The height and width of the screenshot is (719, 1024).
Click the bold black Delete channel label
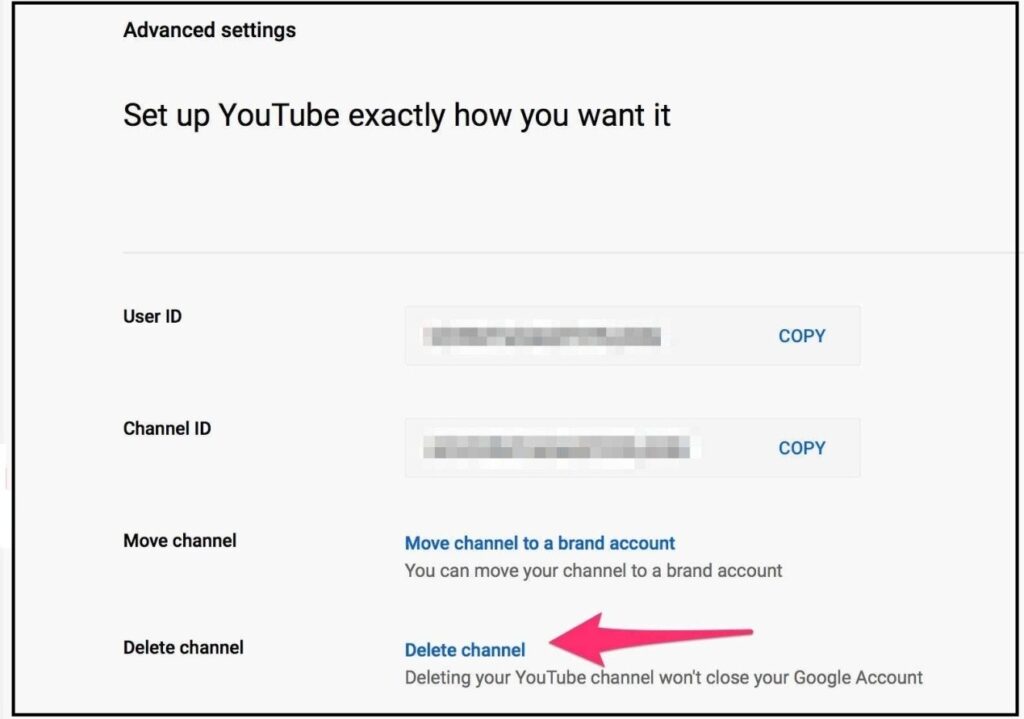[x=184, y=648]
